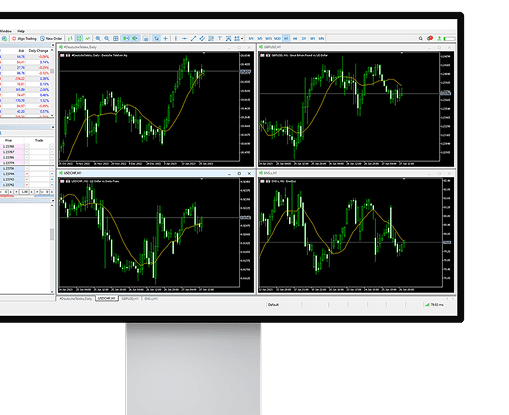Toggle the Algo Trading button
This screenshot has width=509, height=415.
[x=24, y=38]
